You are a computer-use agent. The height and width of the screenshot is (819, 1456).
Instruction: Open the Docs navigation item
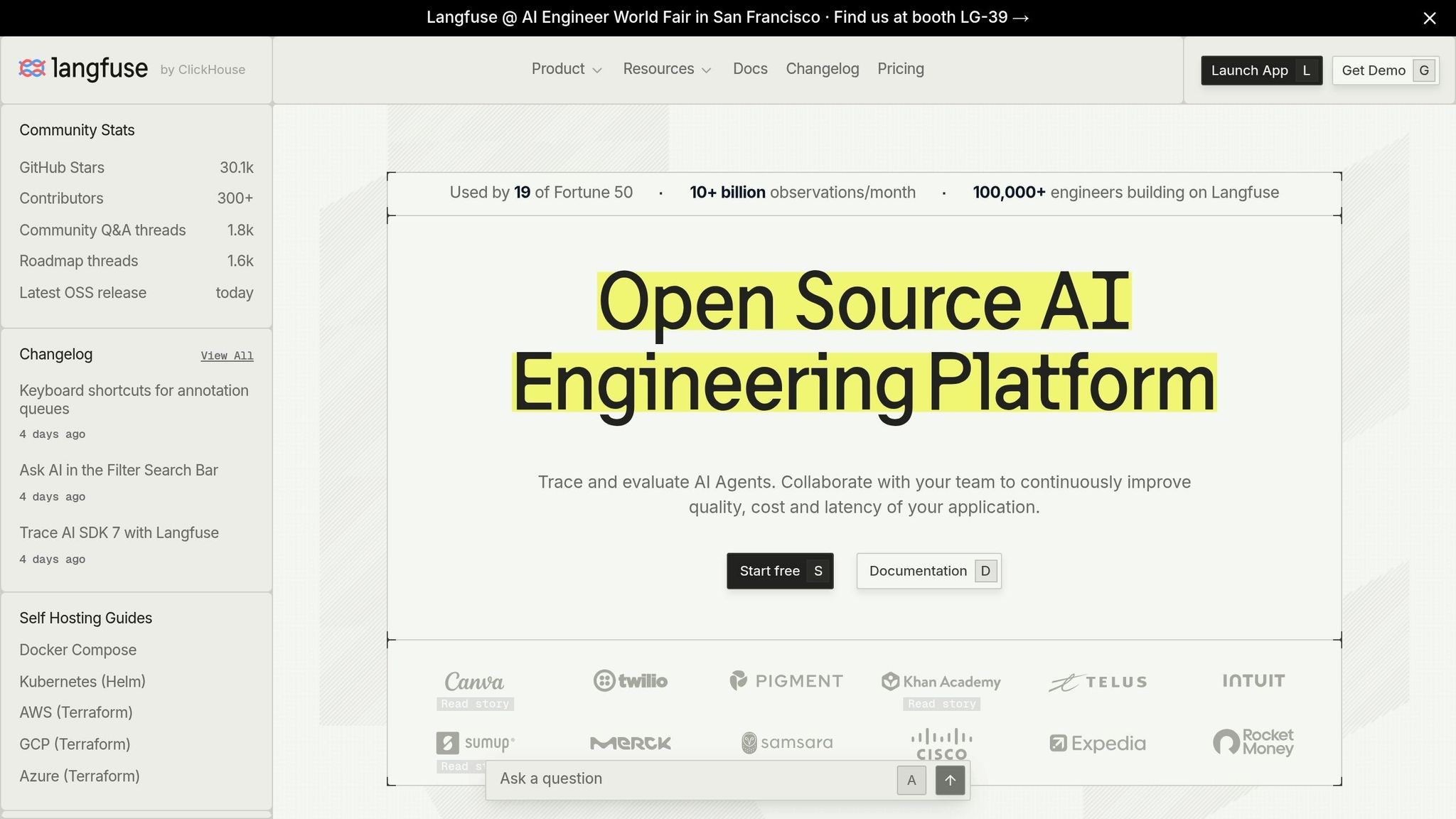750,69
